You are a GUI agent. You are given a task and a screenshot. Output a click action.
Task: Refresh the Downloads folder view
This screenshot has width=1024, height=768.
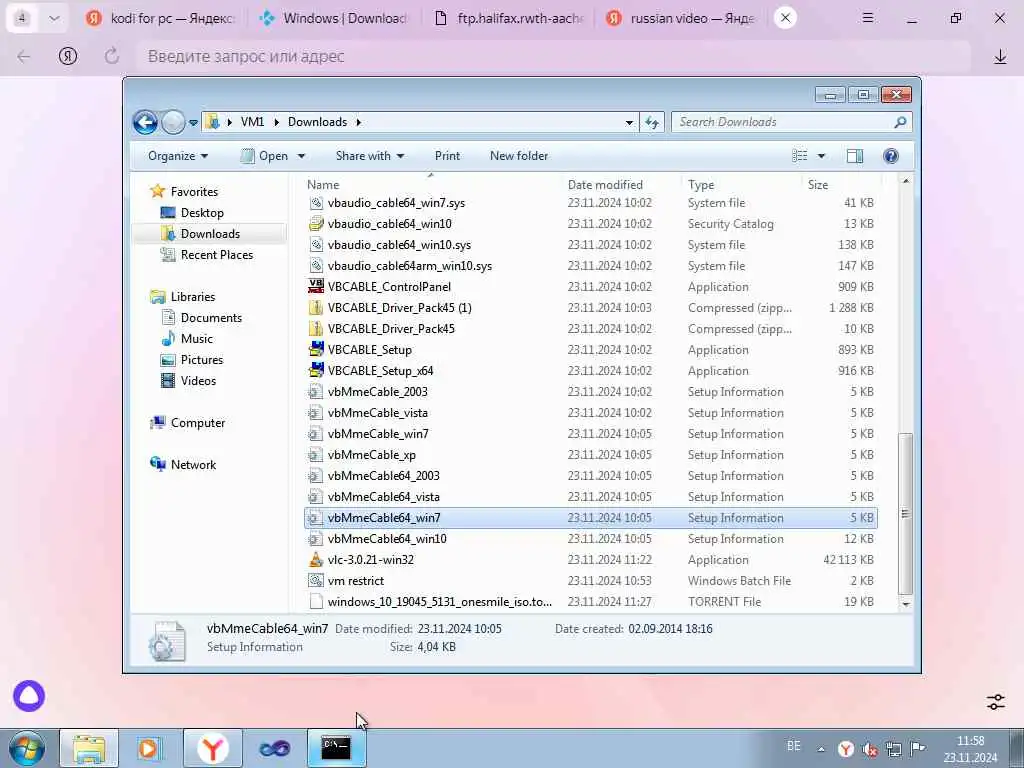click(x=652, y=122)
